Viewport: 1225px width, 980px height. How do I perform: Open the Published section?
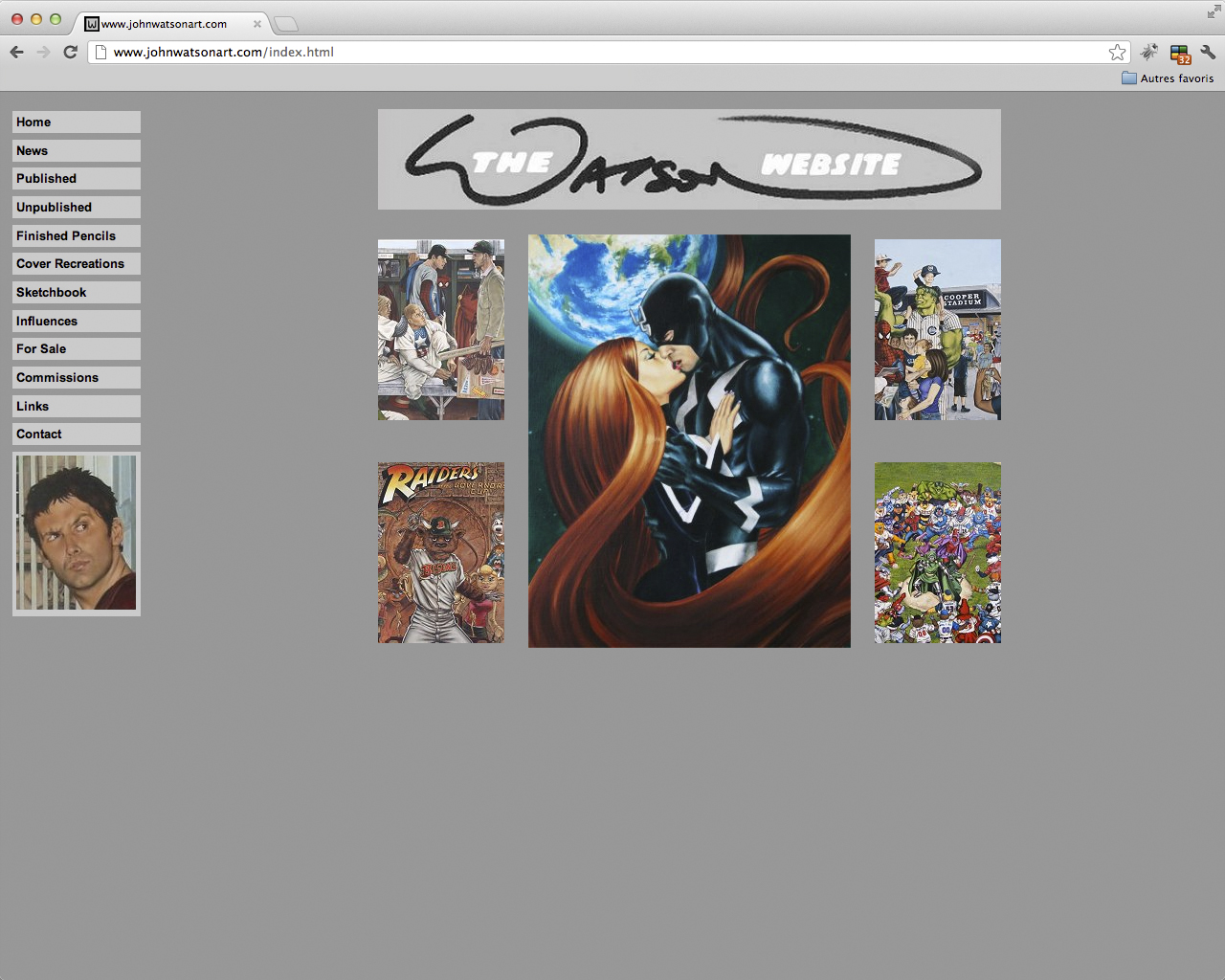pyautogui.click(x=77, y=179)
